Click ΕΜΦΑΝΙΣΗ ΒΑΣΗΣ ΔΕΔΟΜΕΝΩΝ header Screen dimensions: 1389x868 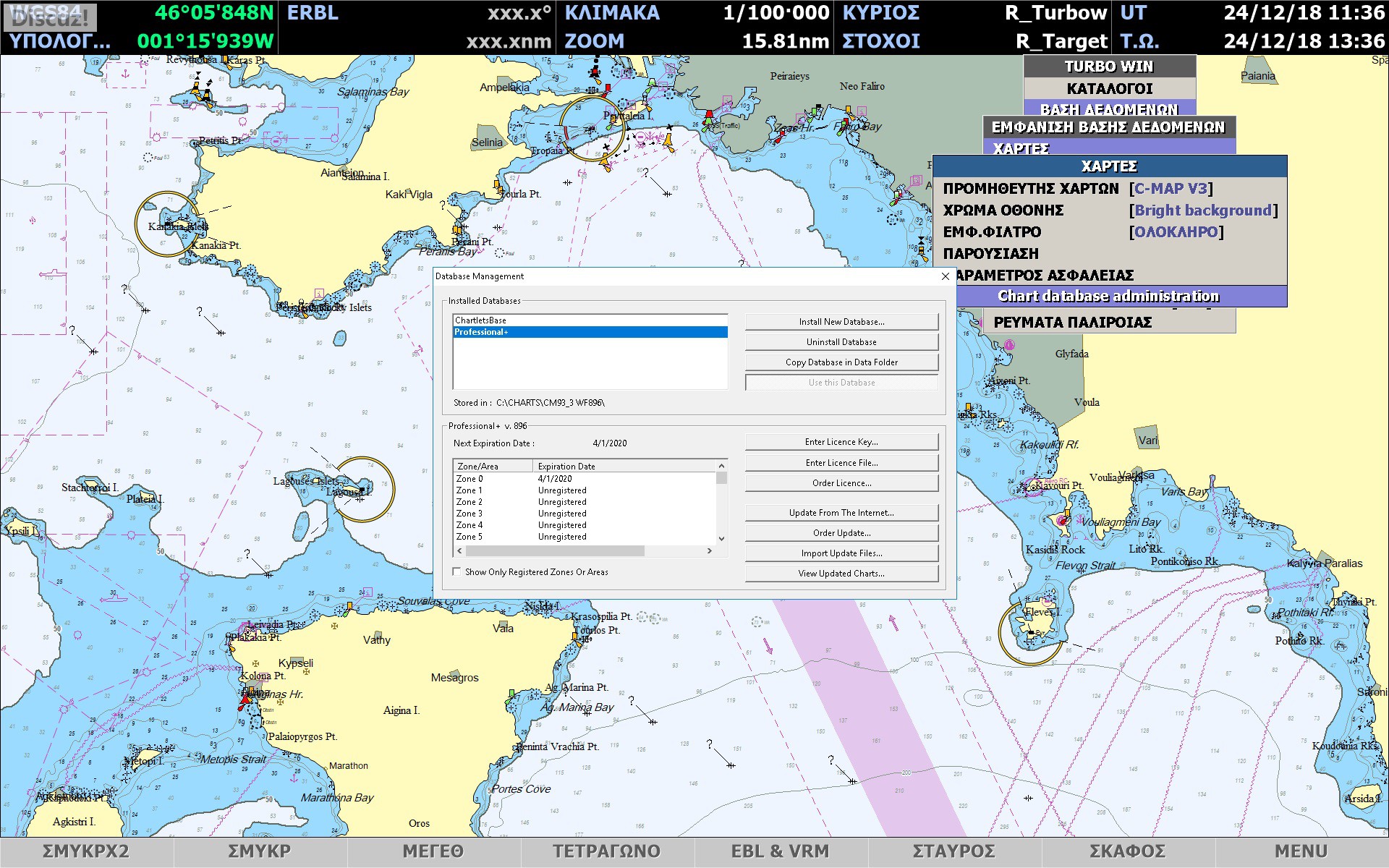[x=1109, y=127]
